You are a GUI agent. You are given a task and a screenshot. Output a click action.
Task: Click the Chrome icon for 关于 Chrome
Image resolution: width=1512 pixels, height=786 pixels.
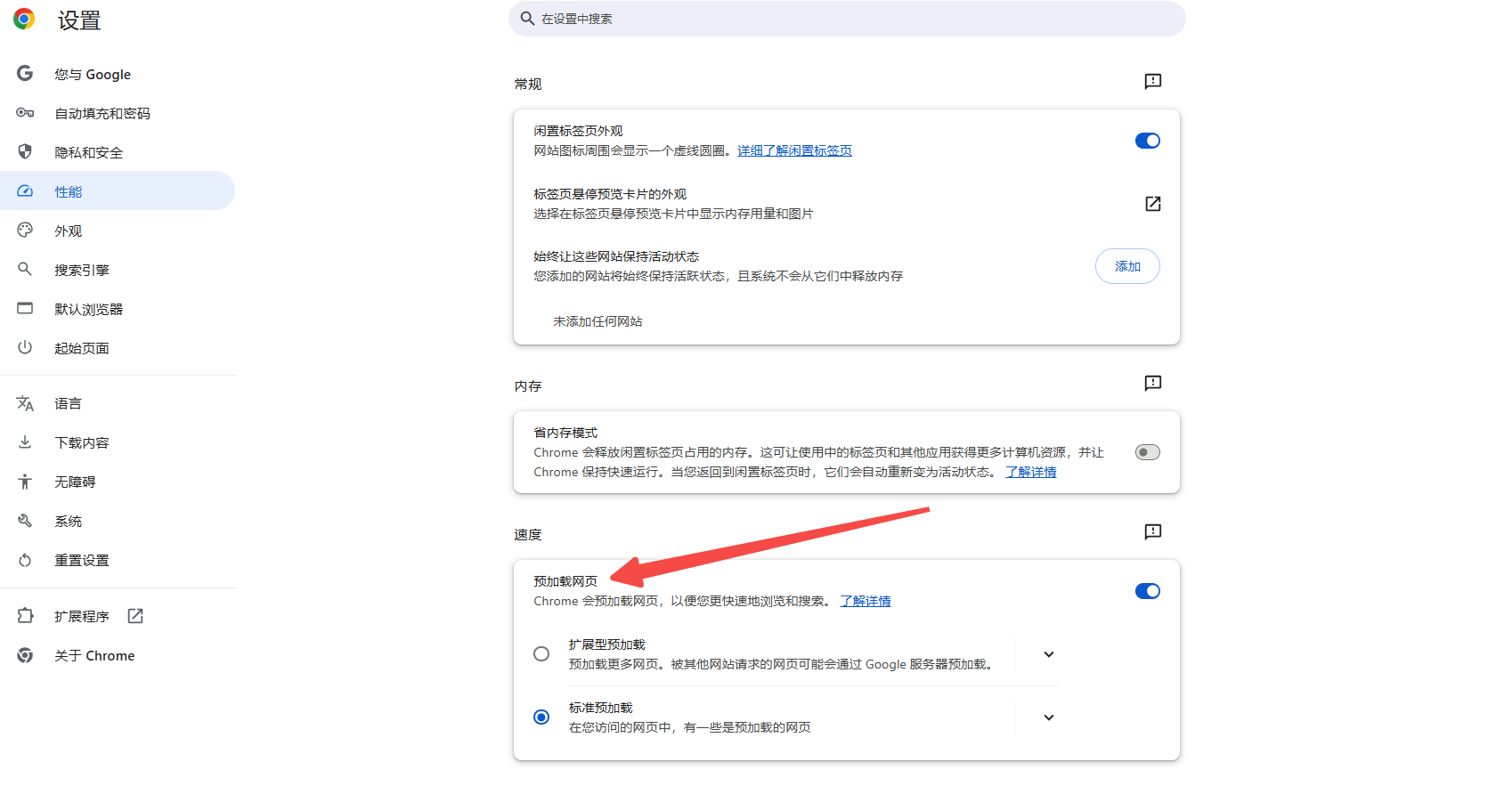pyautogui.click(x=25, y=655)
